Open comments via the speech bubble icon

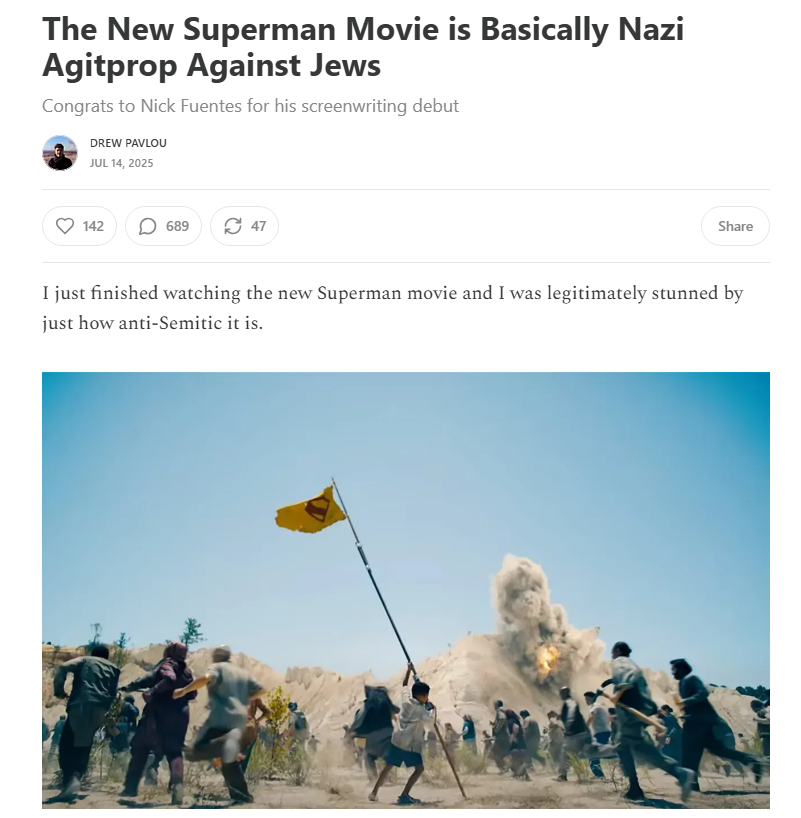tap(148, 226)
